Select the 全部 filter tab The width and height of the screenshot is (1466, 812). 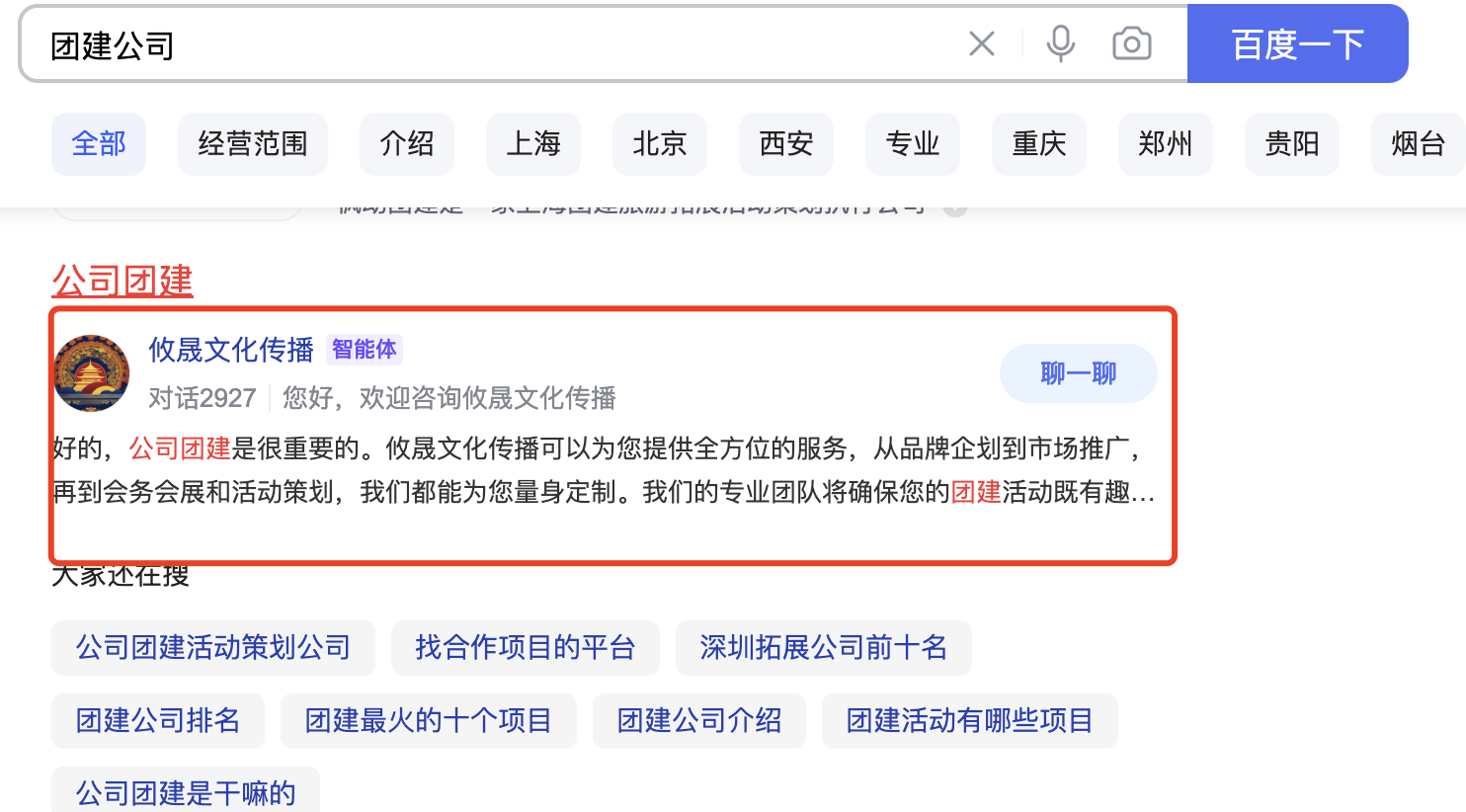(99, 144)
